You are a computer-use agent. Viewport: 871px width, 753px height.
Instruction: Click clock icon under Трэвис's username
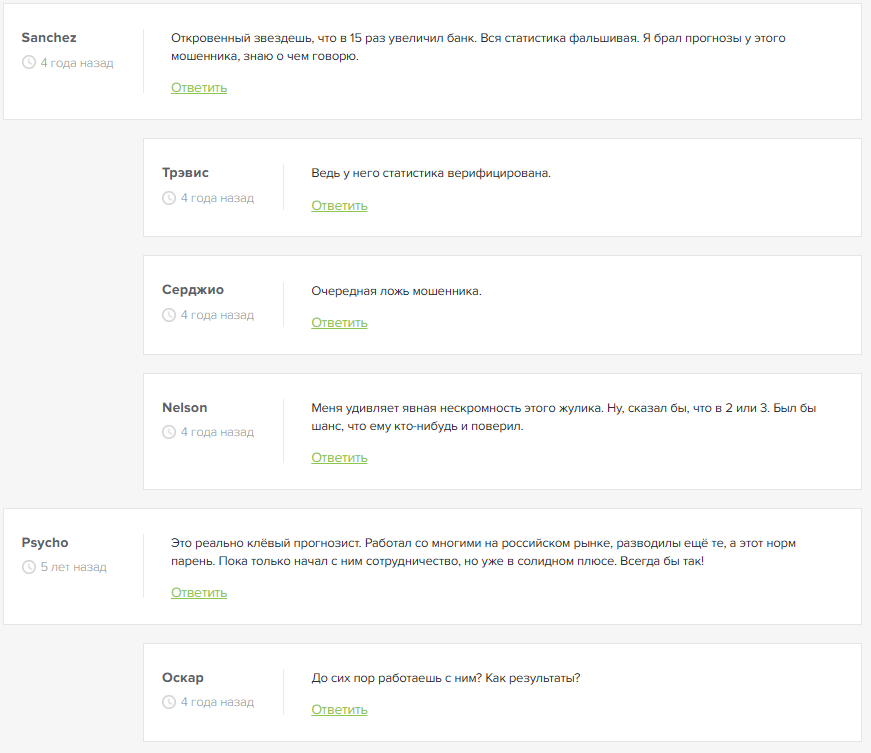click(x=169, y=198)
